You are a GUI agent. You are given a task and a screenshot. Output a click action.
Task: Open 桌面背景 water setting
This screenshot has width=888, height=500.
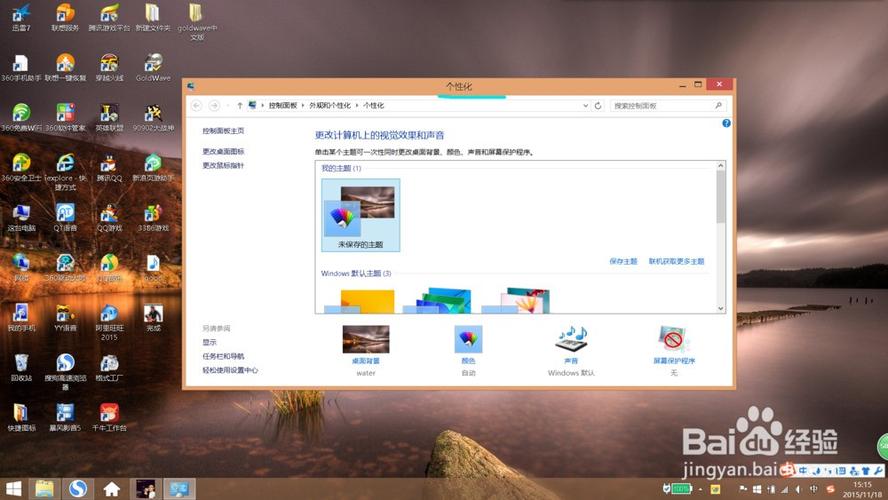(366, 351)
